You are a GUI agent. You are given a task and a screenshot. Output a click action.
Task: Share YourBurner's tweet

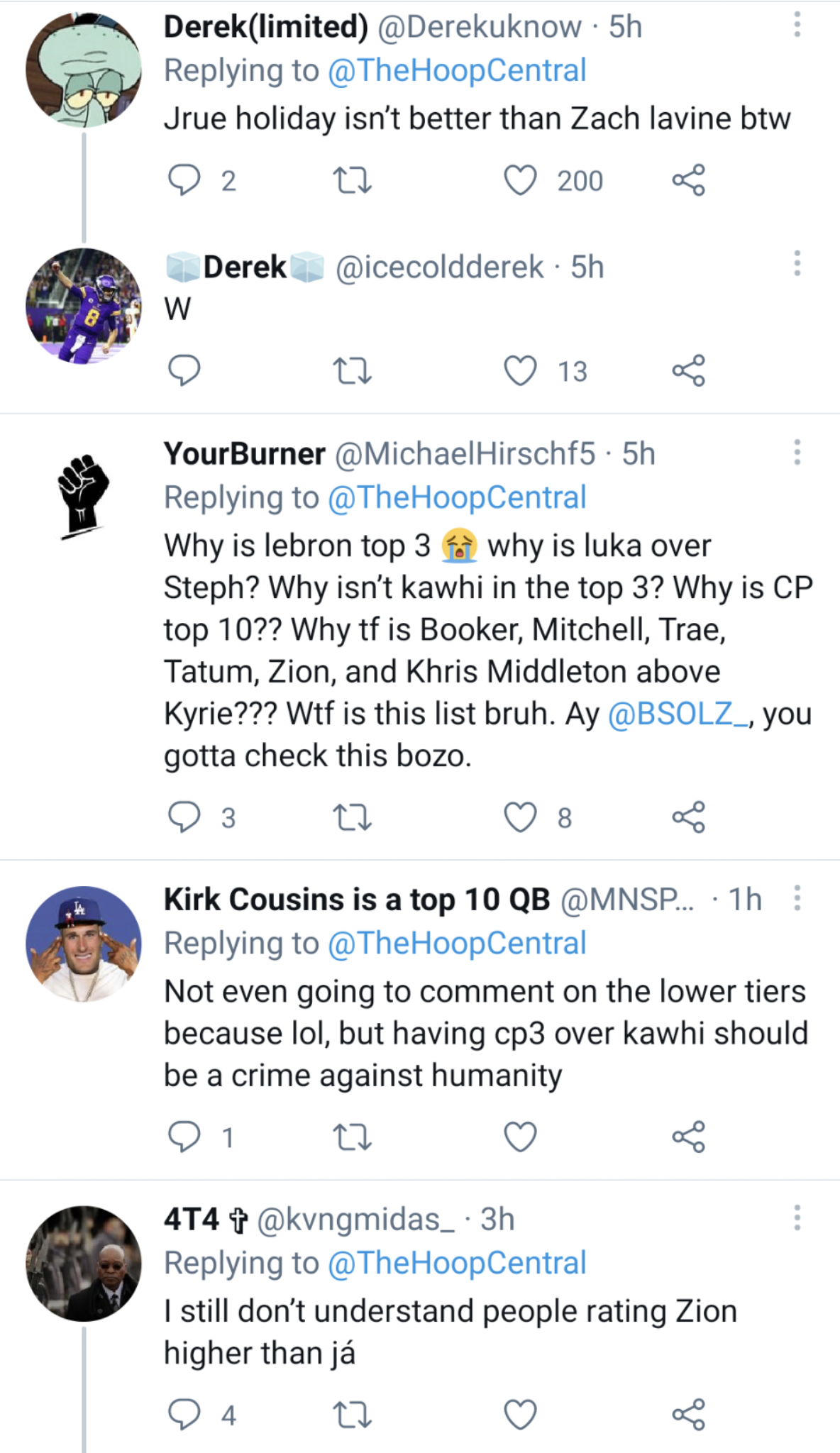coord(688,817)
